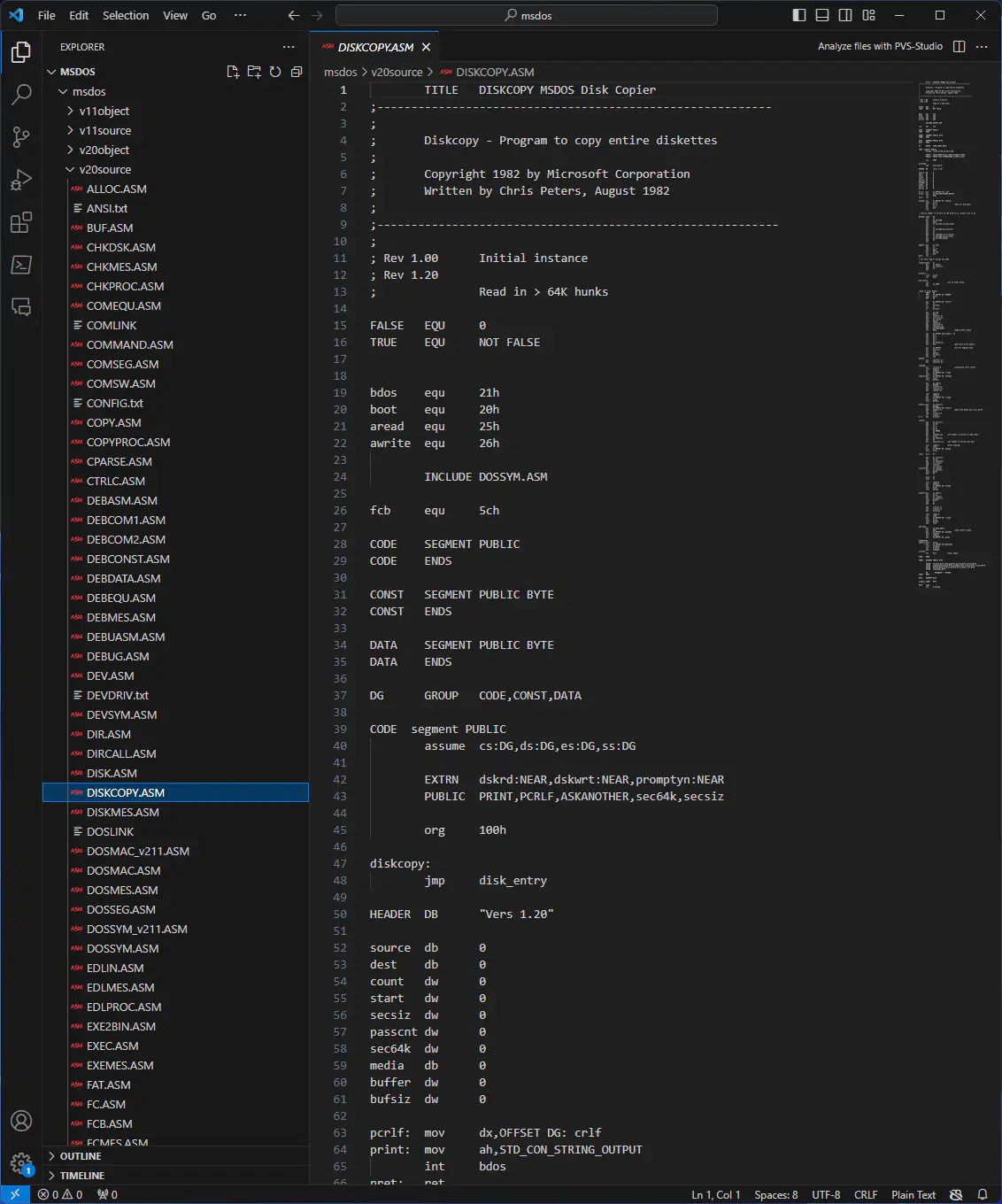Open Explorer views and more actions menu
Viewport: 1002px width, 1204px height.
point(289,47)
